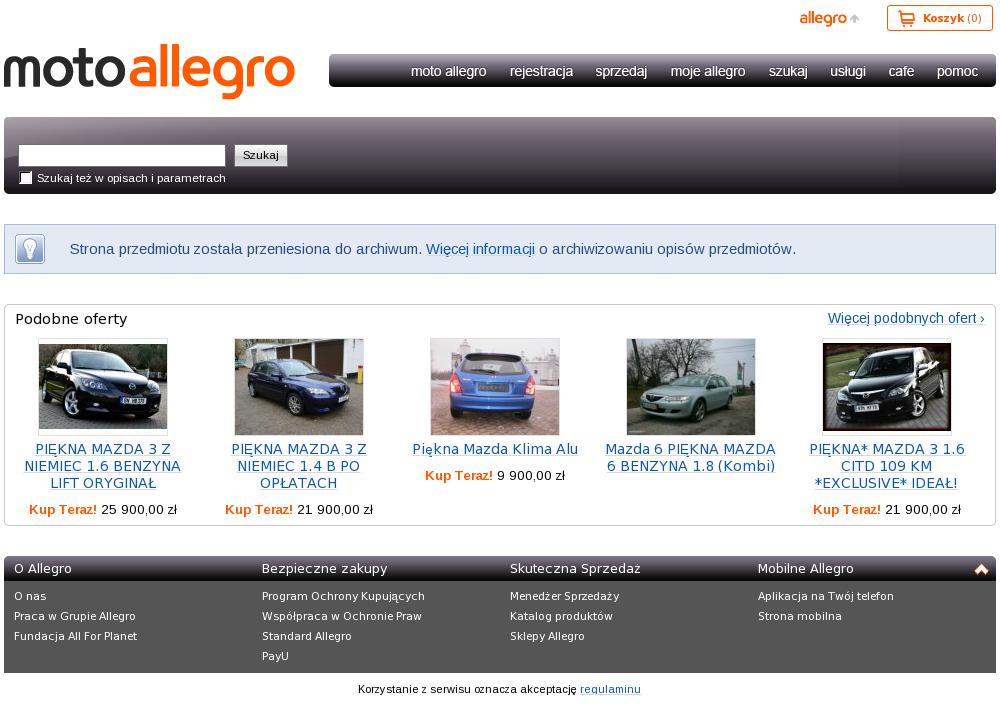Click the 25 900,00 zł price text
Screen dimensions: 1000x709
pos(139,509)
